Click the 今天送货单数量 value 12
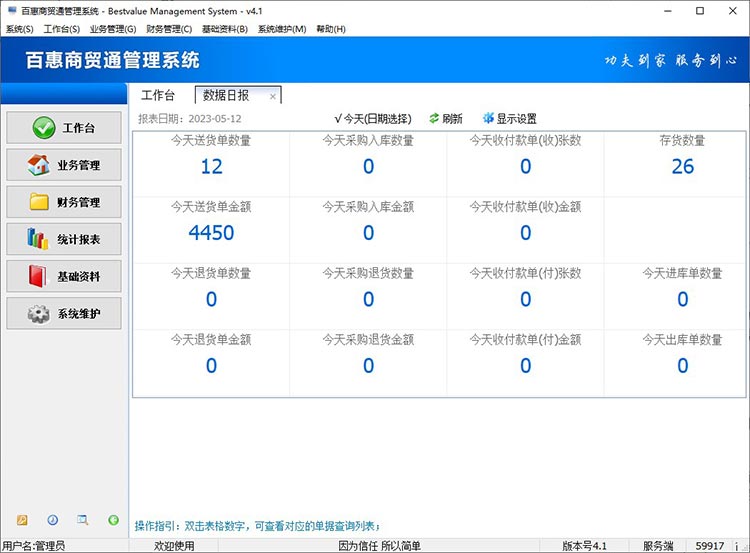Screen dimensions: 750x553 click(211, 166)
